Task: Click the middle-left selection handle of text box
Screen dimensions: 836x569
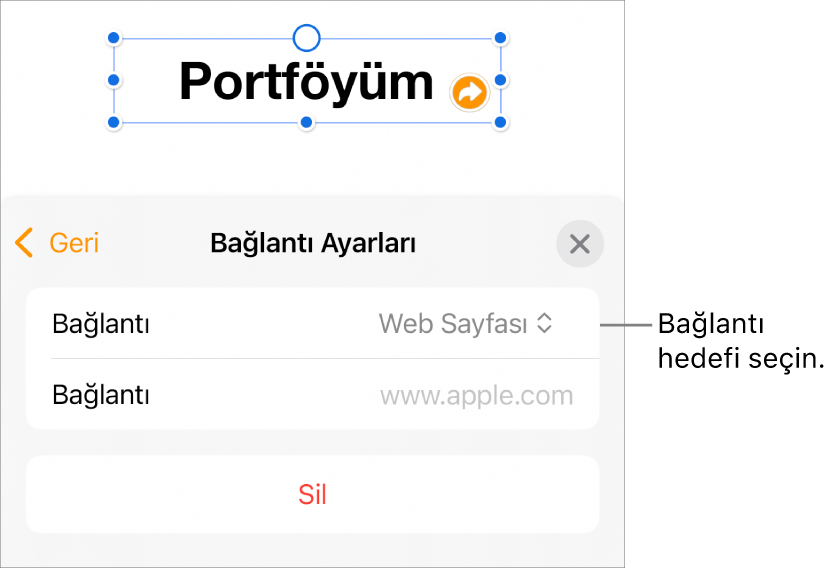Action: pyautogui.click(x=114, y=80)
